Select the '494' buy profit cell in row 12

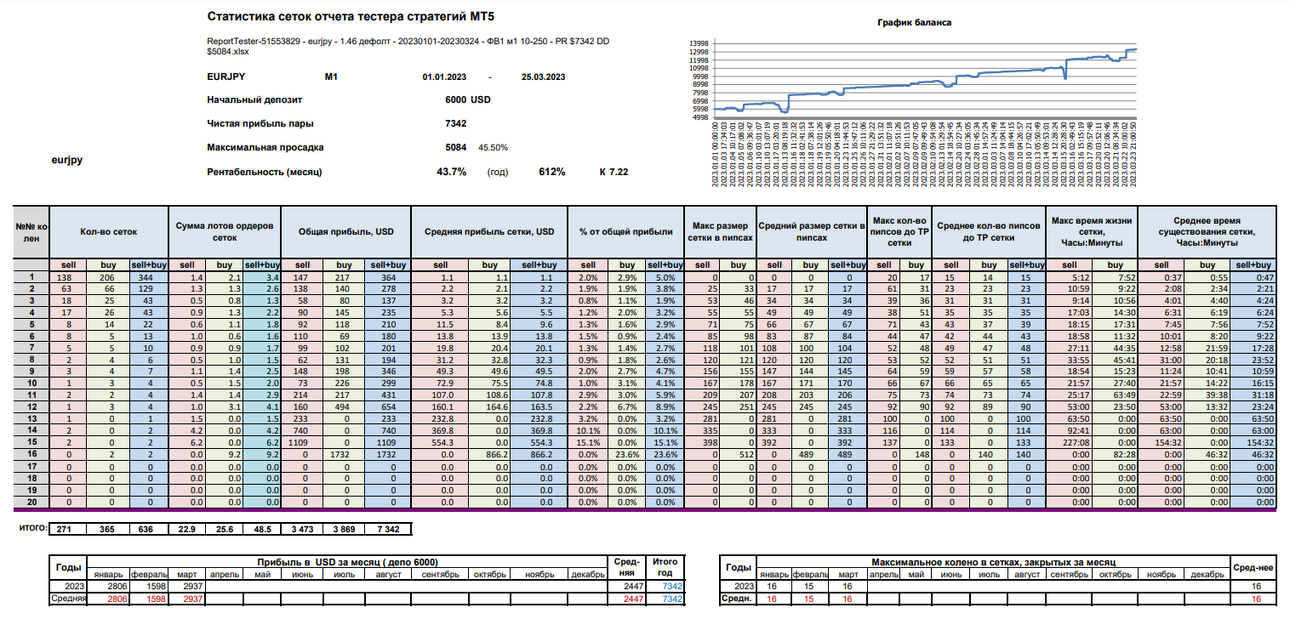pos(346,408)
